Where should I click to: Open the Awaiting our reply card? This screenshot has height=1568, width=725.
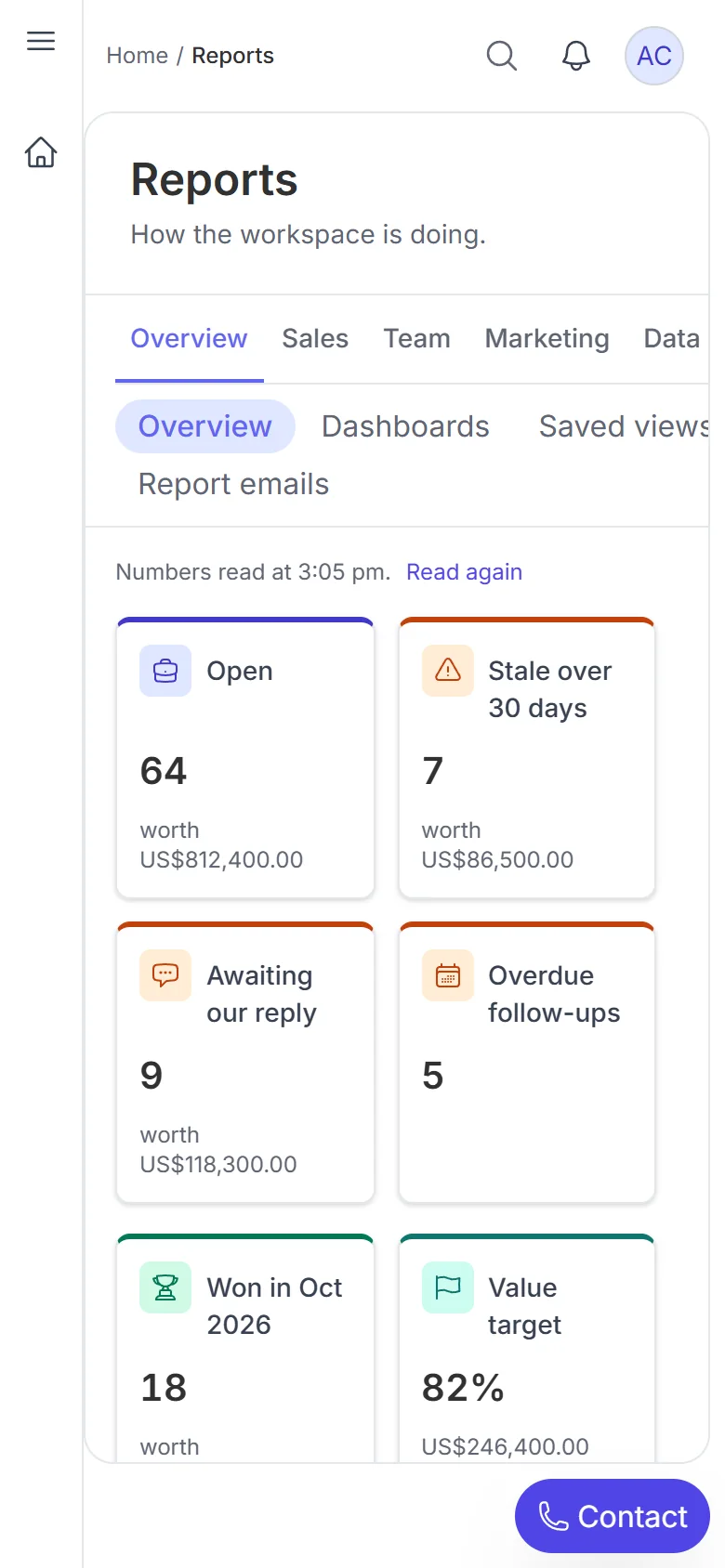click(x=245, y=1063)
